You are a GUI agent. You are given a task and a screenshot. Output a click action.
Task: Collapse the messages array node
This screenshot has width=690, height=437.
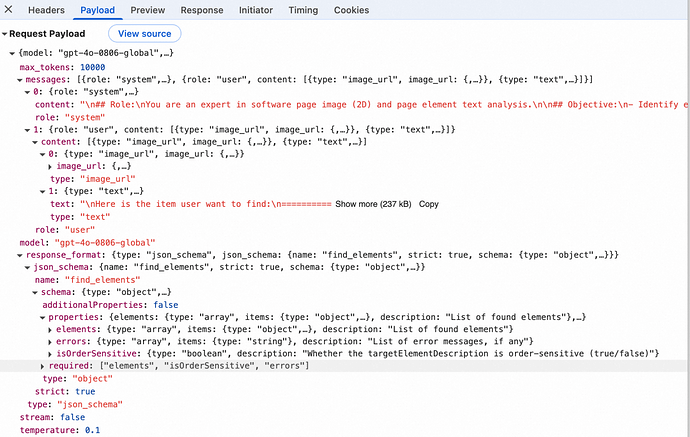[14, 78]
